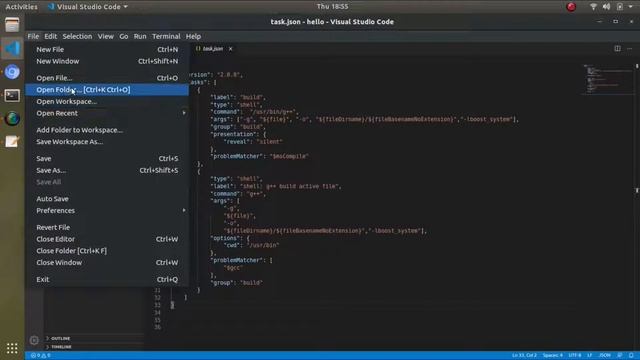Choose Revert File entry

(107, 227)
